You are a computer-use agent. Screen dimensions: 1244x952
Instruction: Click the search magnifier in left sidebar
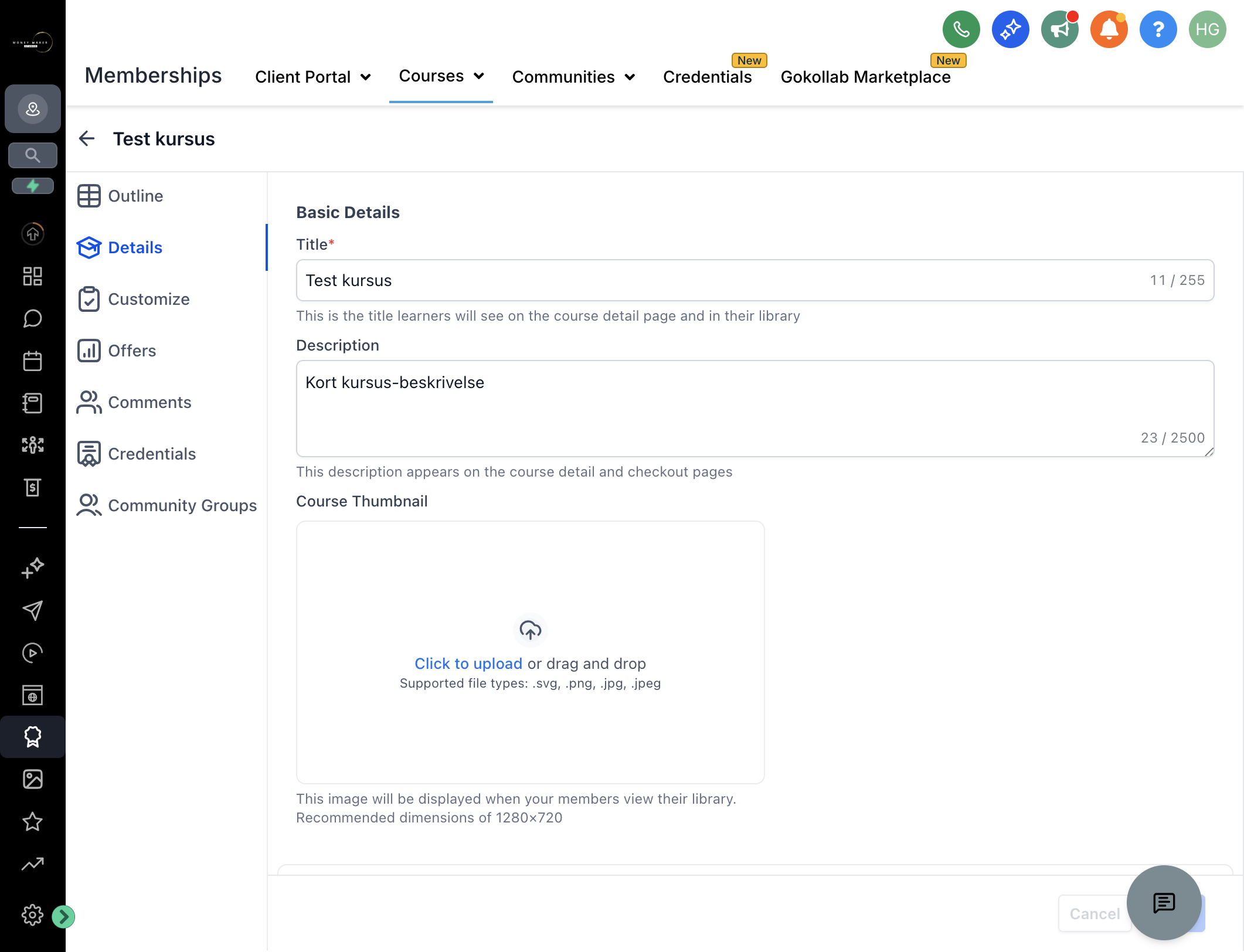tap(33, 155)
